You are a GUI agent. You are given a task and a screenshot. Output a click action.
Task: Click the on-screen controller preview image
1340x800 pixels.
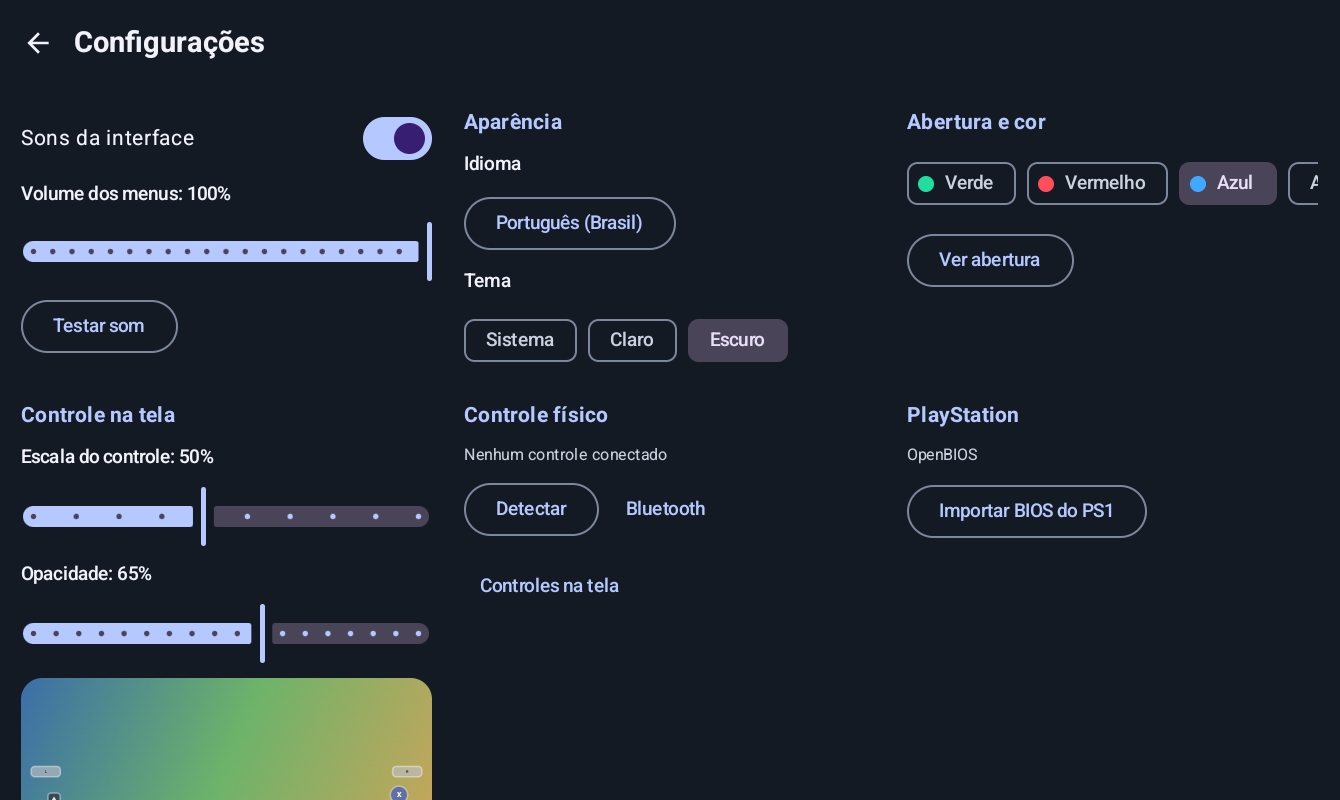(226, 739)
